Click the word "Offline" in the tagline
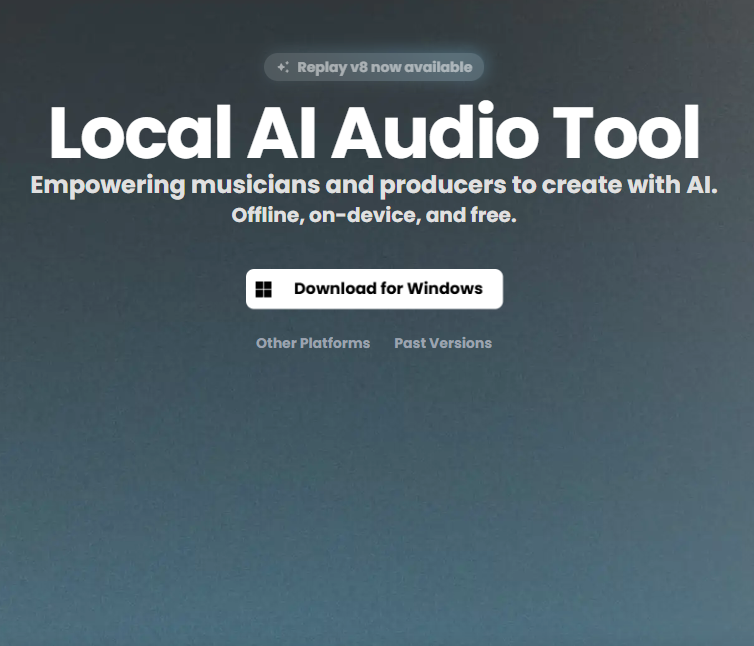Viewport: 754px width, 646px height. click(x=265, y=215)
